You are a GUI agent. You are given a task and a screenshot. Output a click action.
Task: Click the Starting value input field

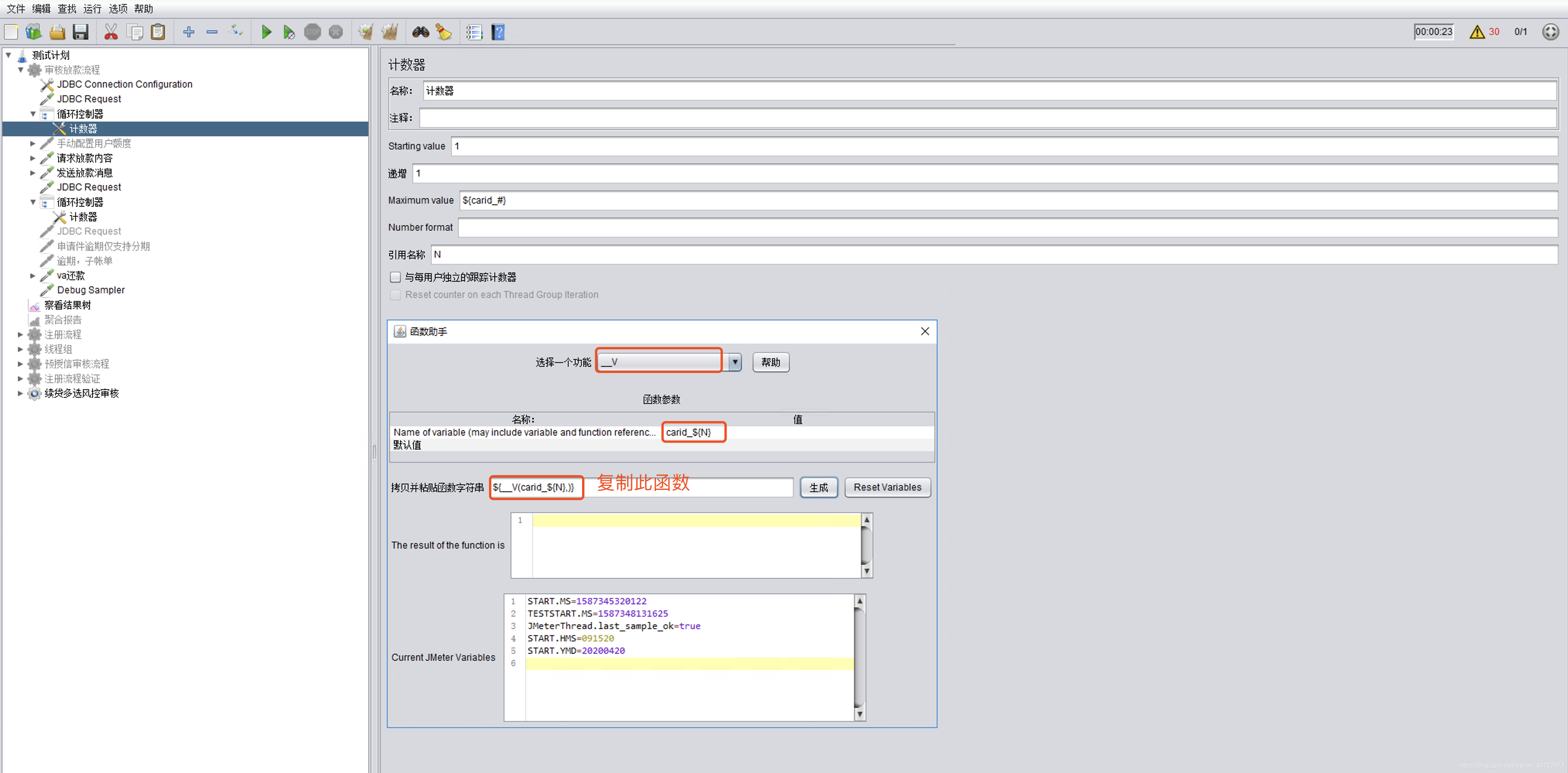(1004, 146)
